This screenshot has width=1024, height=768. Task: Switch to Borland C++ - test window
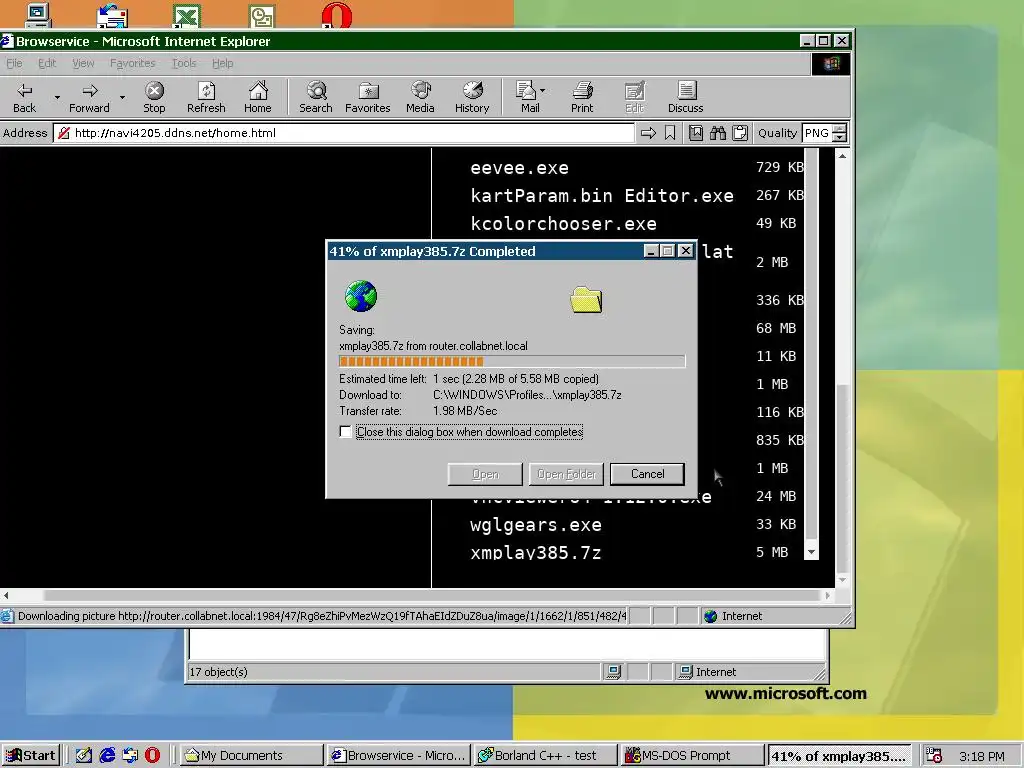click(545, 756)
